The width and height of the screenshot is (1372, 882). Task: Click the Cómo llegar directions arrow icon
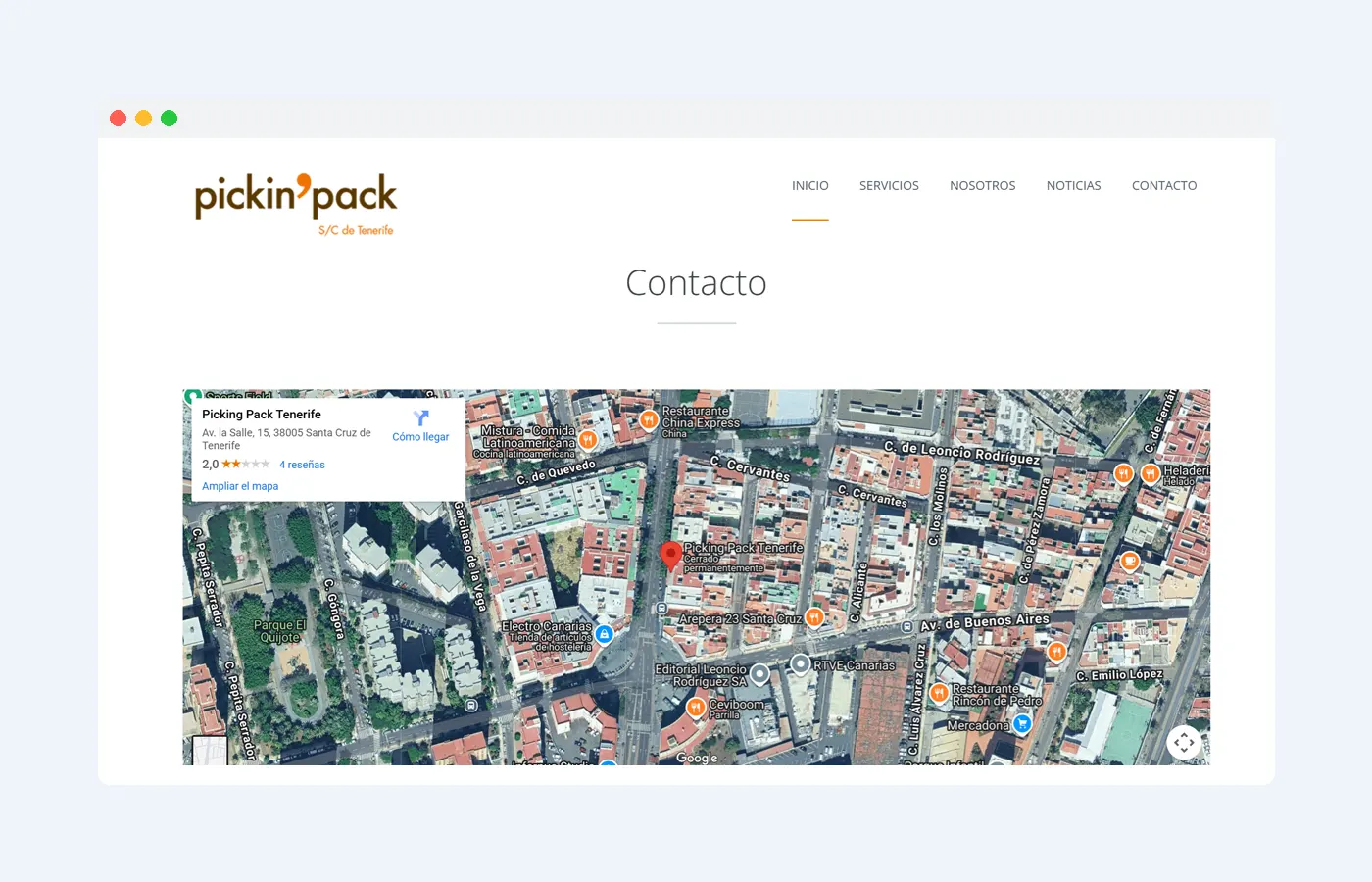pyautogui.click(x=420, y=417)
